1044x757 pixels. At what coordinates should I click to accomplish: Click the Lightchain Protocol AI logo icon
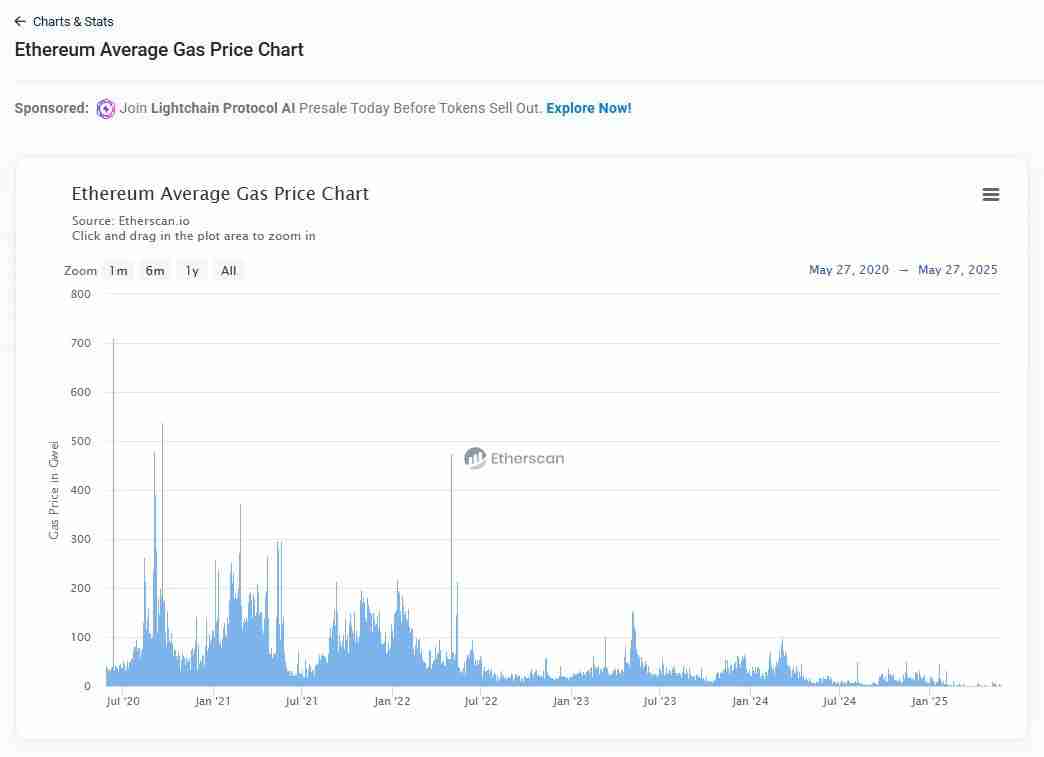106,109
